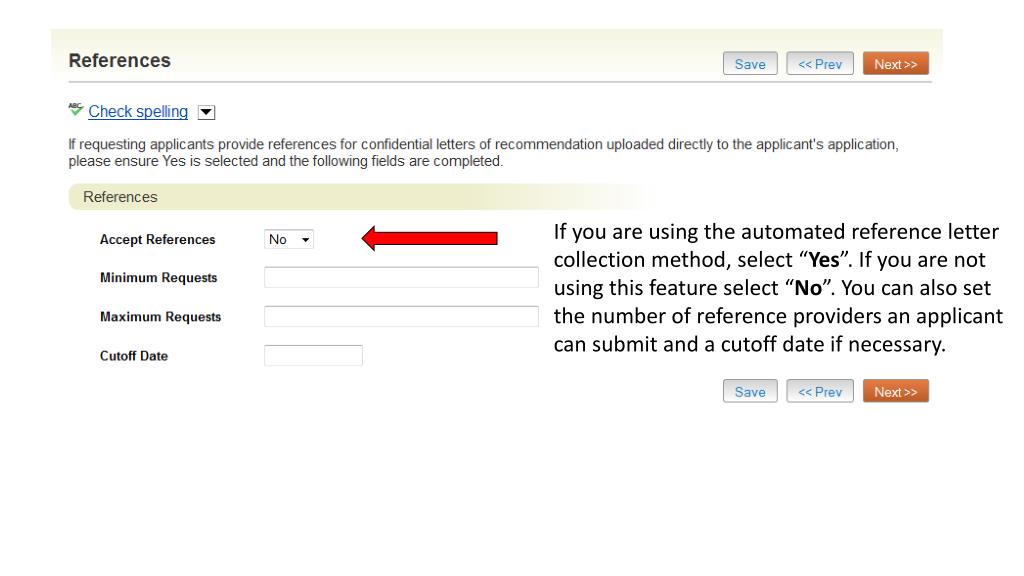Image resolution: width=1024 pixels, height=576 pixels.
Task: Click the top Save button
Action: (x=750, y=64)
